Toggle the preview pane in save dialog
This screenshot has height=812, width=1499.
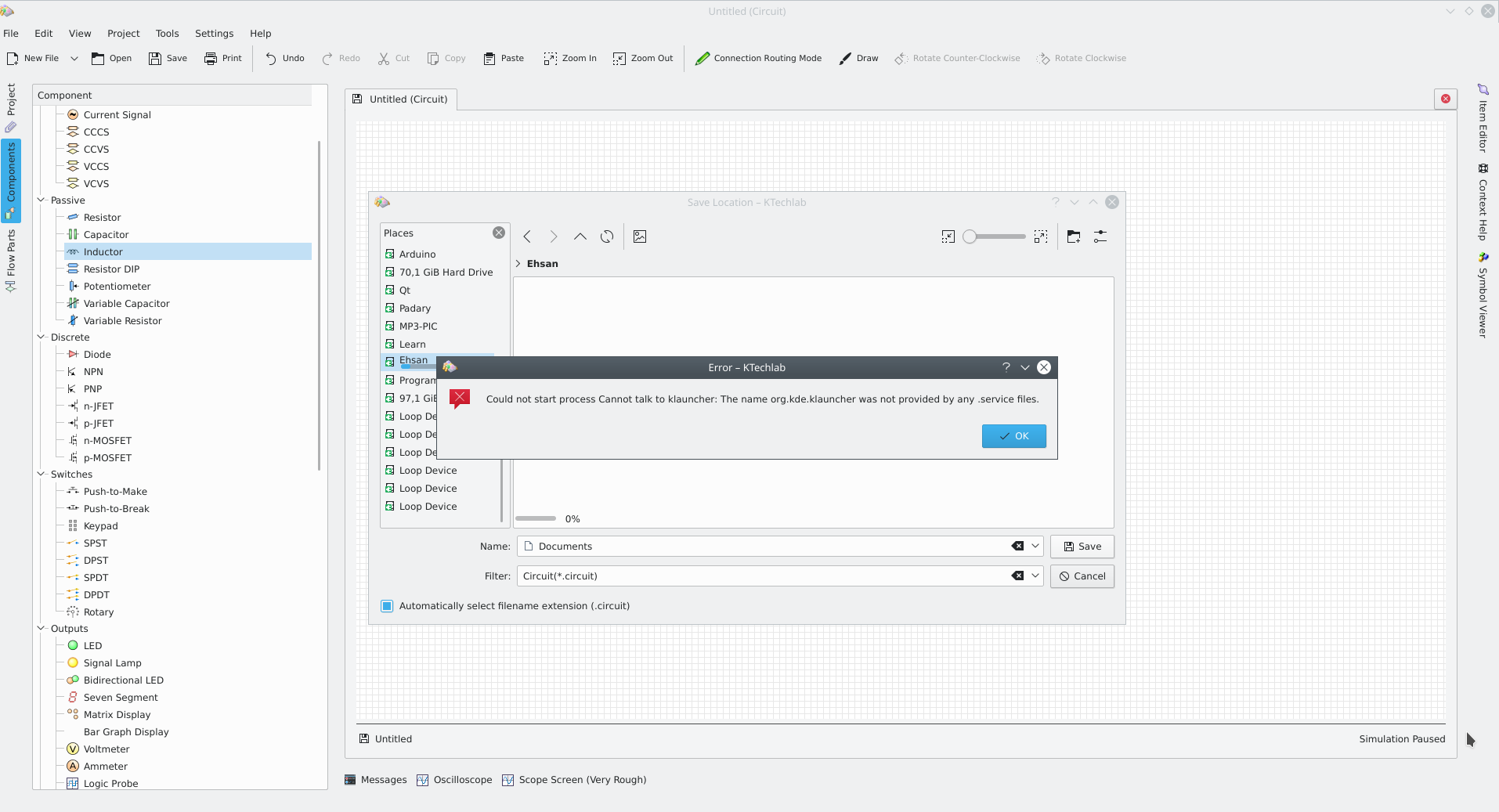click(x=640, y=236)
